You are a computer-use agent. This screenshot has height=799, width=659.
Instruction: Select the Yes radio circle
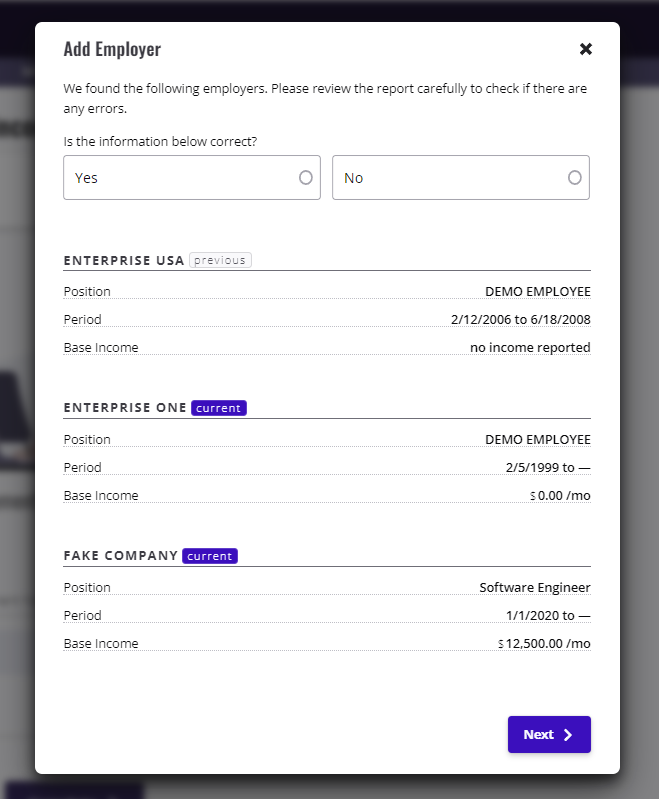pos(306,177)
